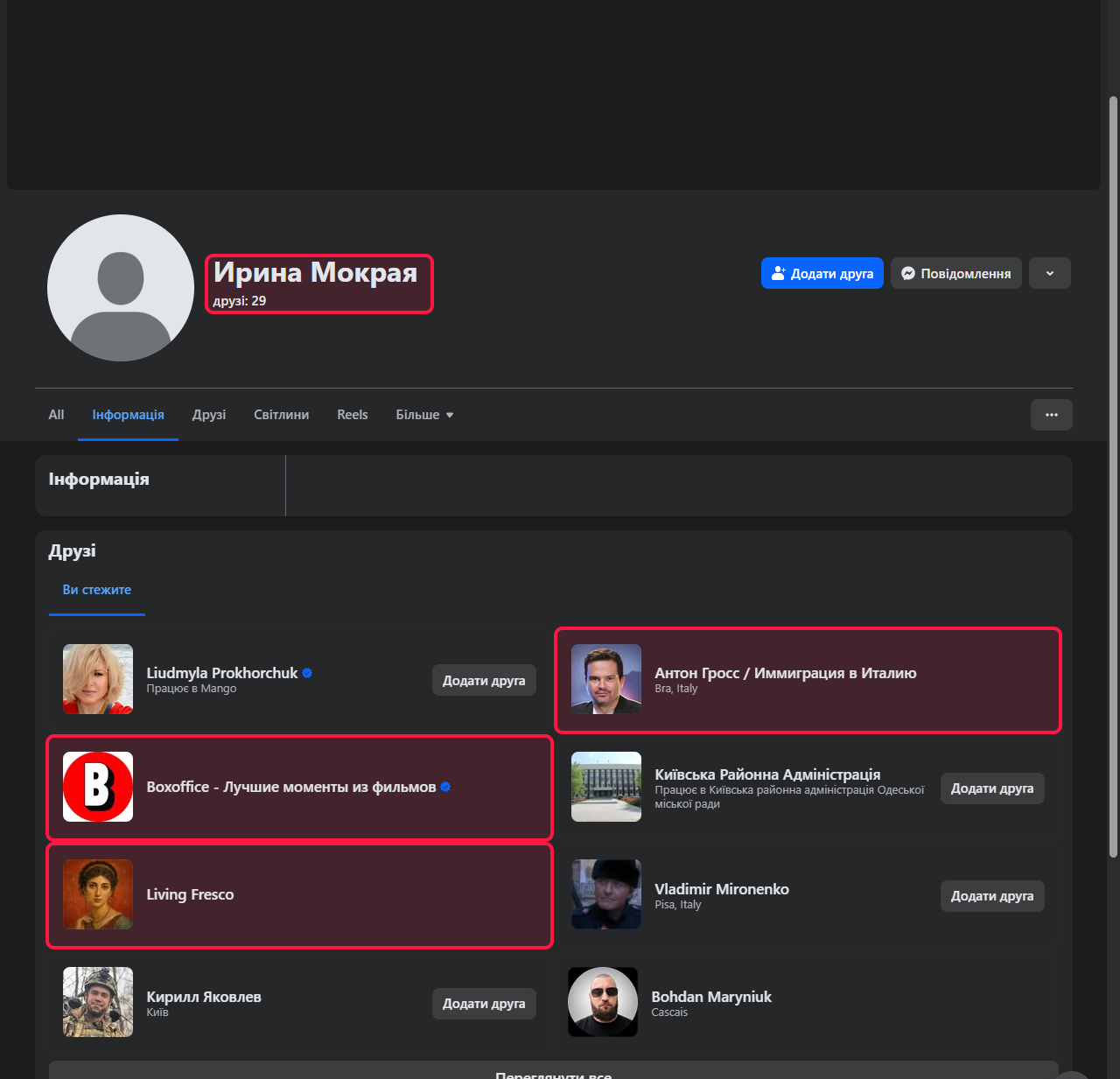
Task: Click the verified badge beside Boxoffice
Action: tap(445, 787)
